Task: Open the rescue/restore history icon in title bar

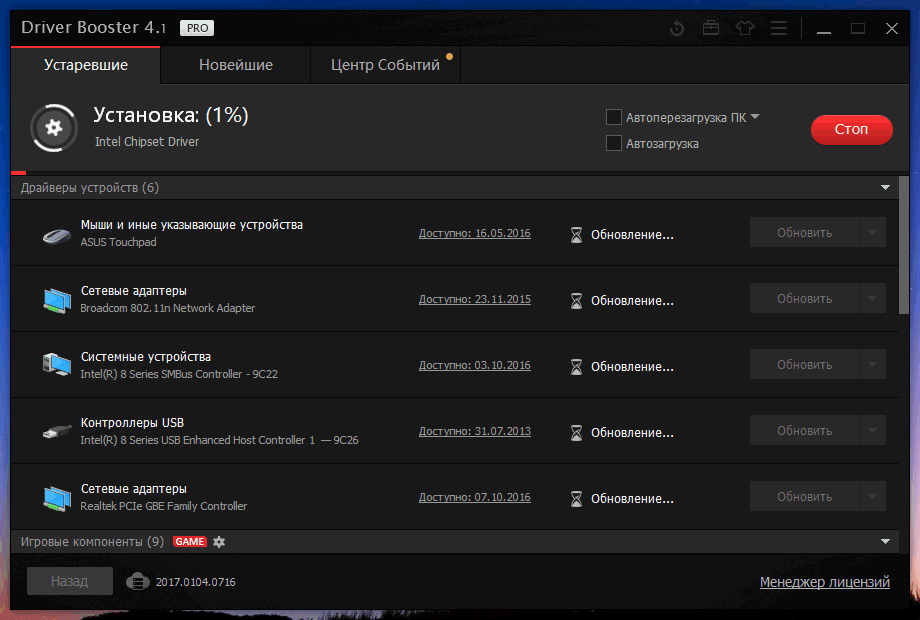Action: pyautogui.click(x=677, y=28)
